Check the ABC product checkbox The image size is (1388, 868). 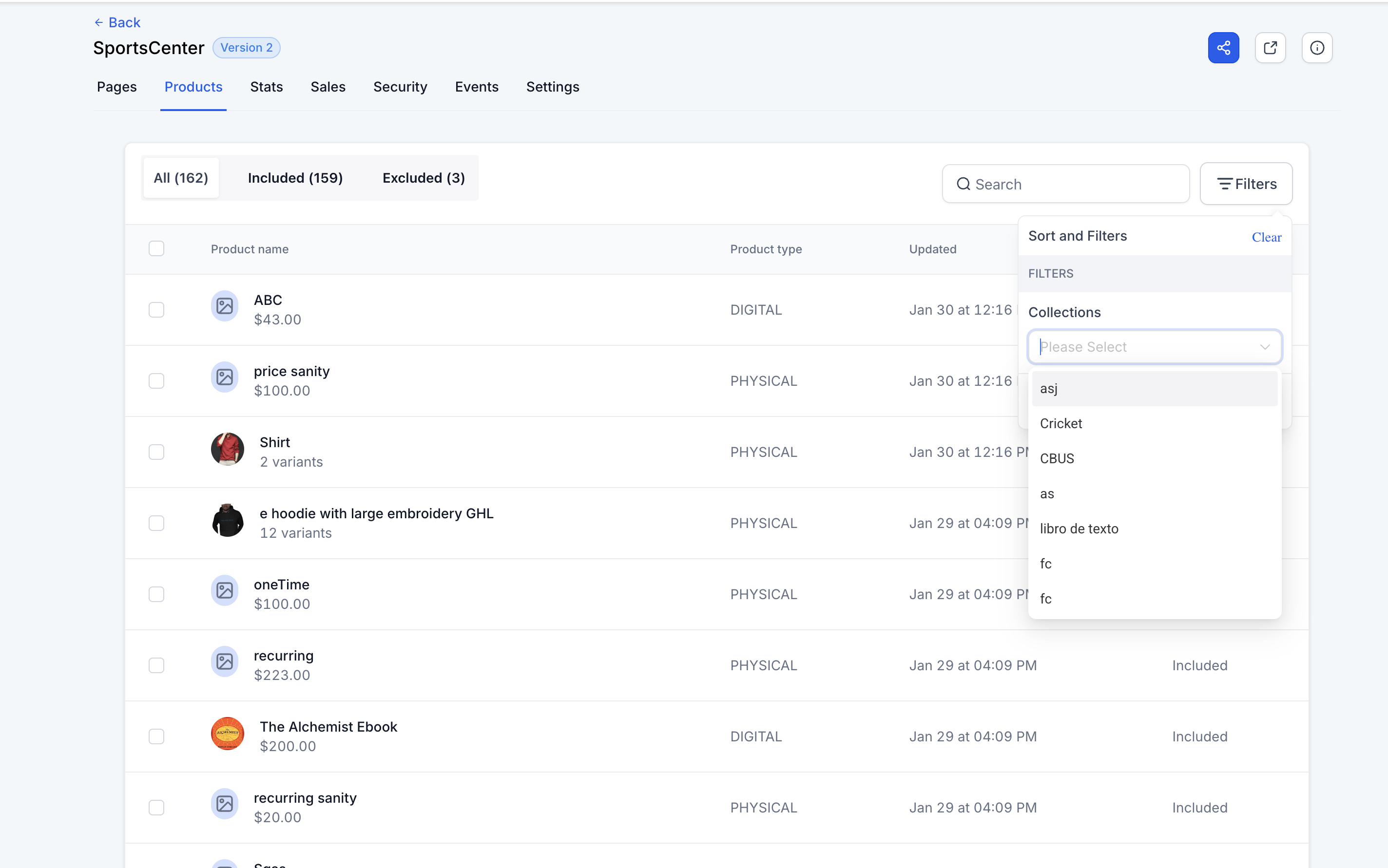[x=156, y=310]
